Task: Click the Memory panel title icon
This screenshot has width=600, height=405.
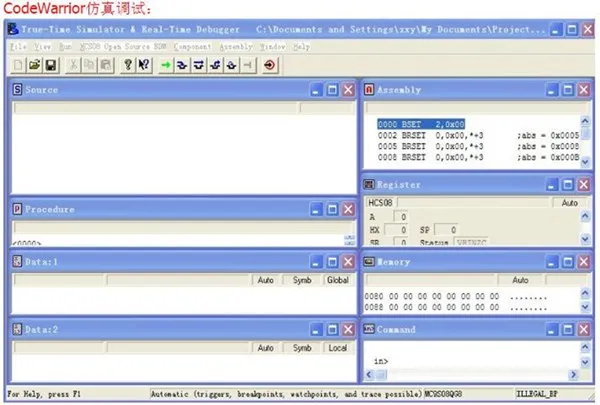Action: [x=369, y=261]
